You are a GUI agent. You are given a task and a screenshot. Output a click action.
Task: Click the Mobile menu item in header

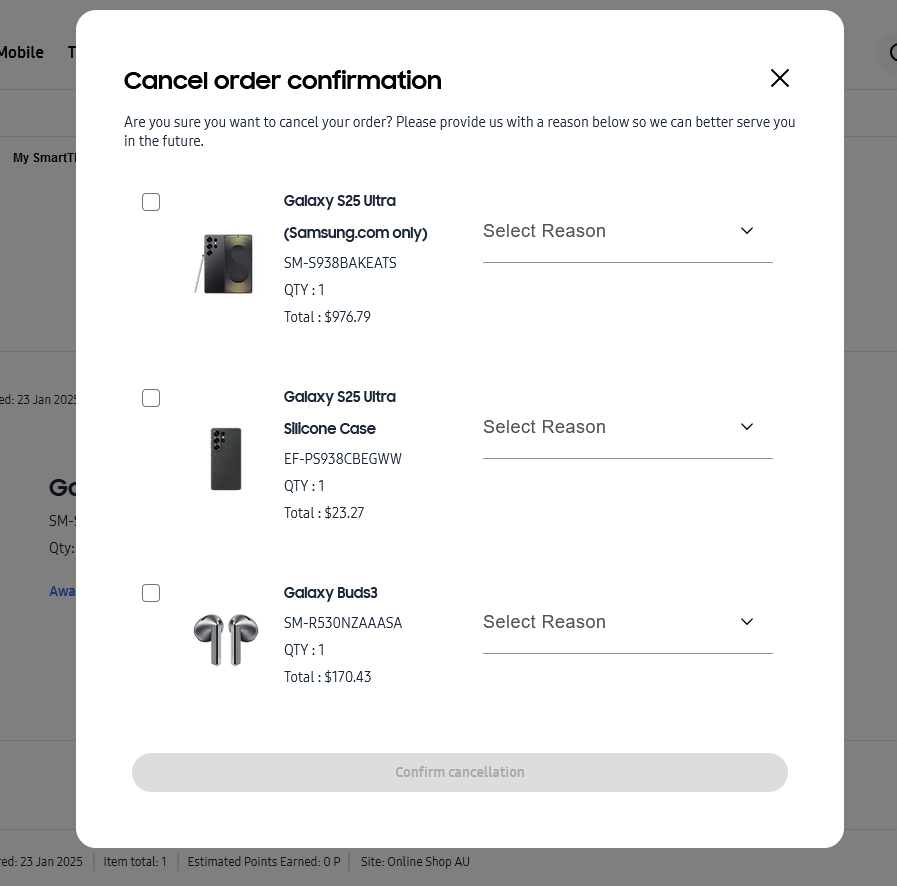tap(22, 52)
